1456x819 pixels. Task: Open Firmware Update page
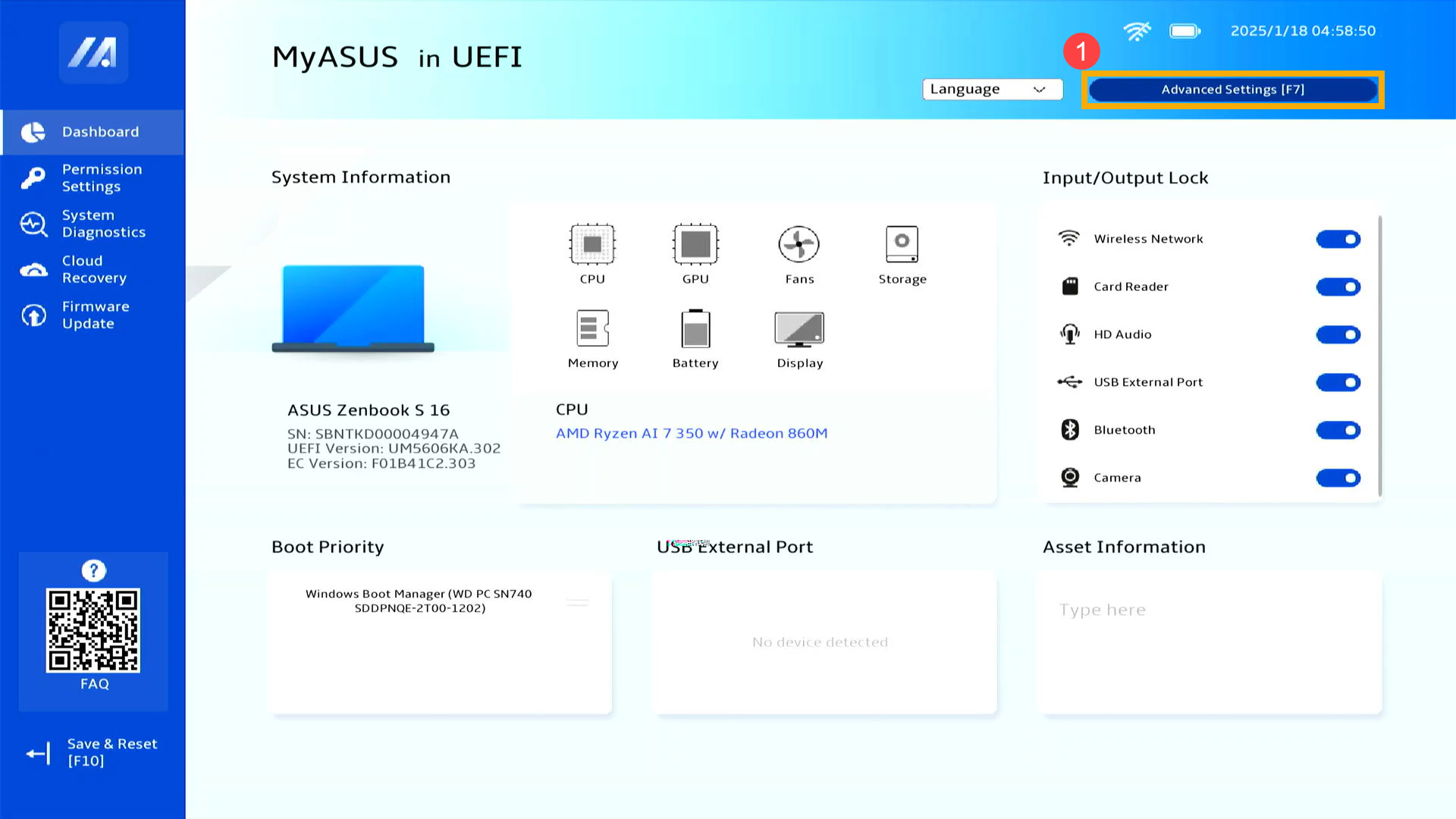tap(93, 315)
